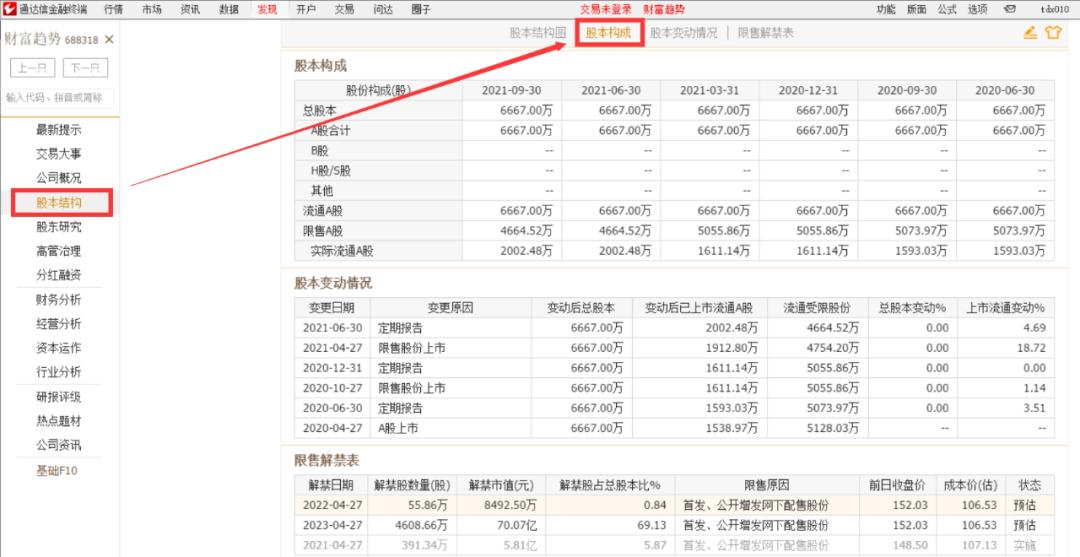Screen dimensions: 1080x557
Task: Select 最新提示 in the sidebar
Action: point(59,129)
